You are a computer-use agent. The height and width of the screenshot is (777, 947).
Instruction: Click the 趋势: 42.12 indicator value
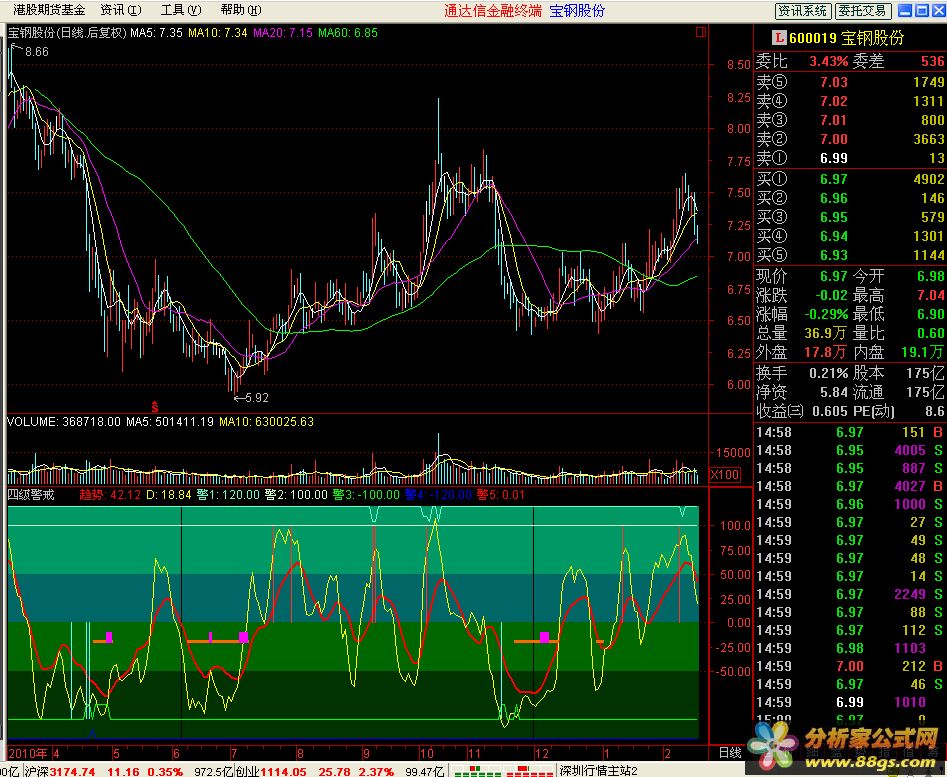pos(110,495)
